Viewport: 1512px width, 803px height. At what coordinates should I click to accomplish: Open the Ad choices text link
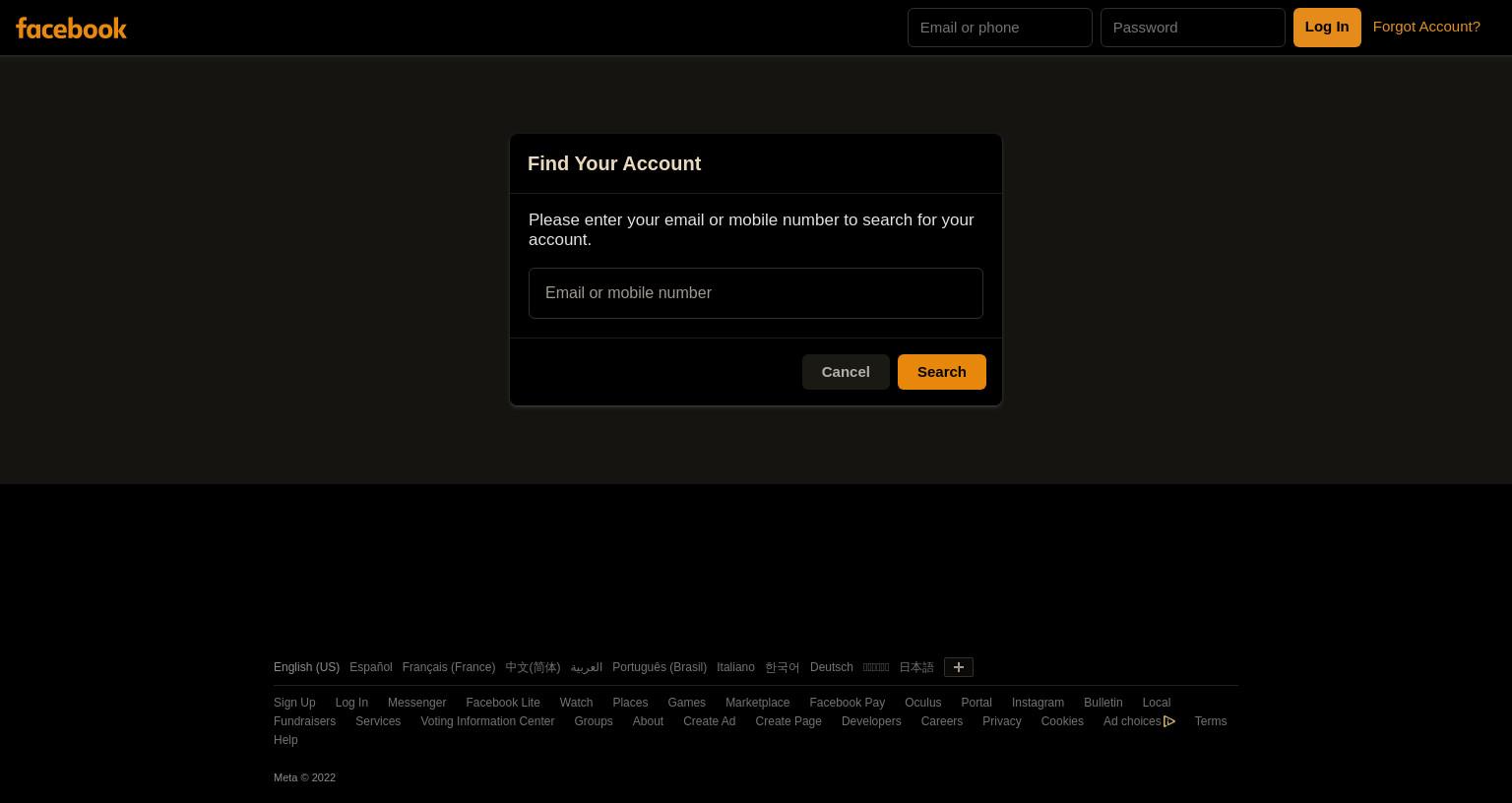coord(1132,721)
